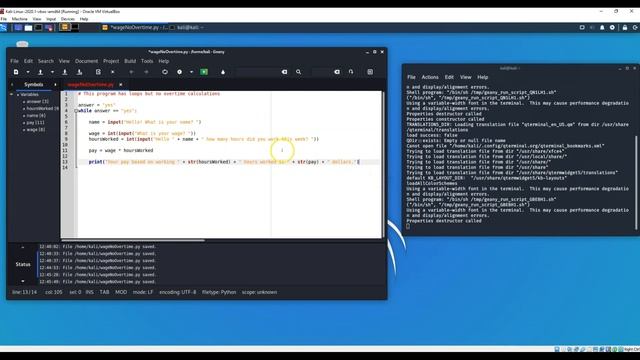Click into the toolbar search text field

[x=258, y=72]
